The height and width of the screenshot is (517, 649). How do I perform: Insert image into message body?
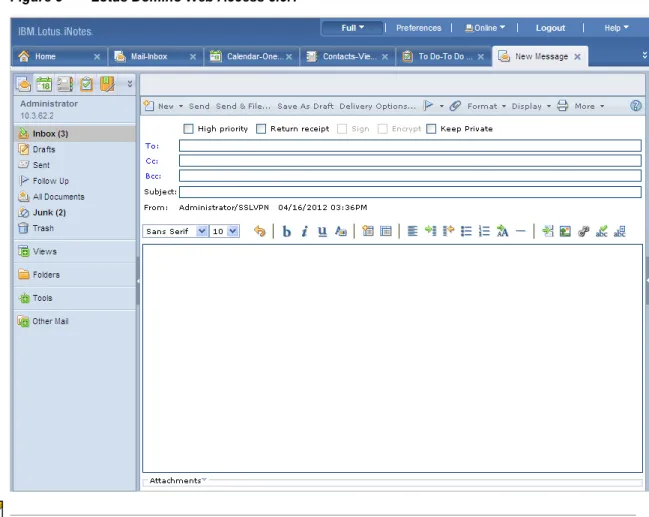pyautogui.click(x=565, y=231)
